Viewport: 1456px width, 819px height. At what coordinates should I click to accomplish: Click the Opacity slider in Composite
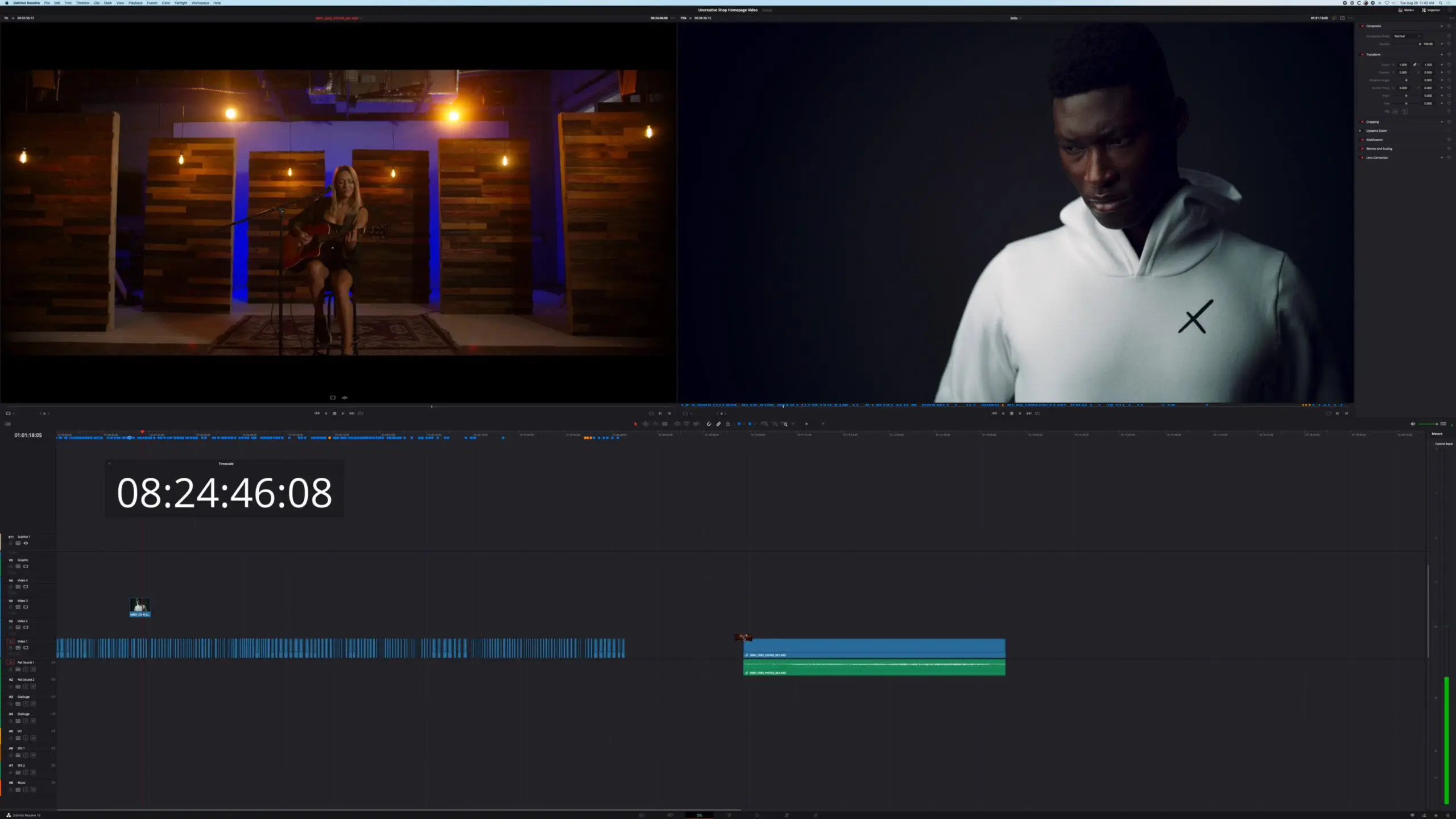[x=1406, y=44]
